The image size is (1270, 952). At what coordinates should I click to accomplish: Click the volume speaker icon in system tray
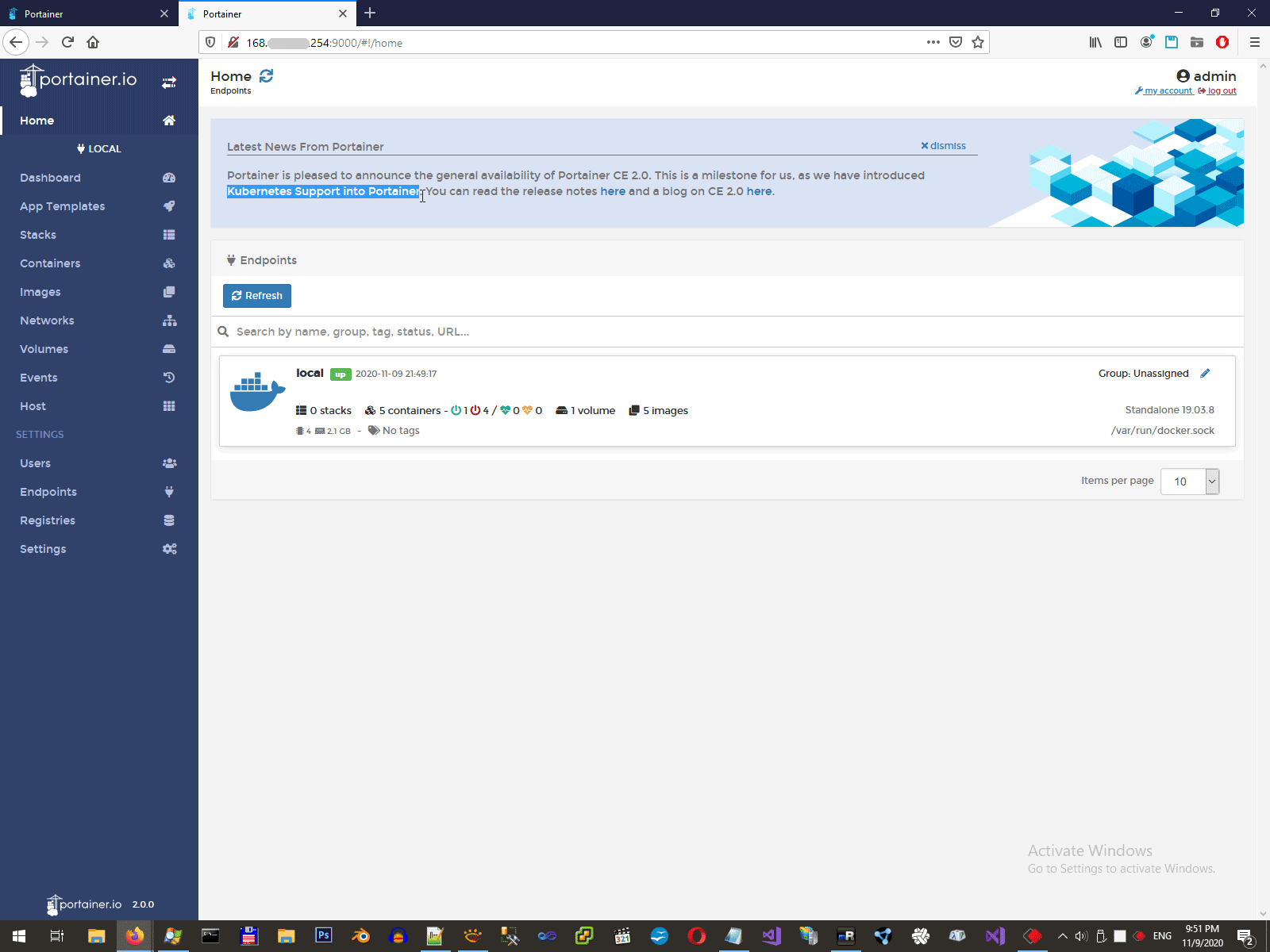(1081, 936)
